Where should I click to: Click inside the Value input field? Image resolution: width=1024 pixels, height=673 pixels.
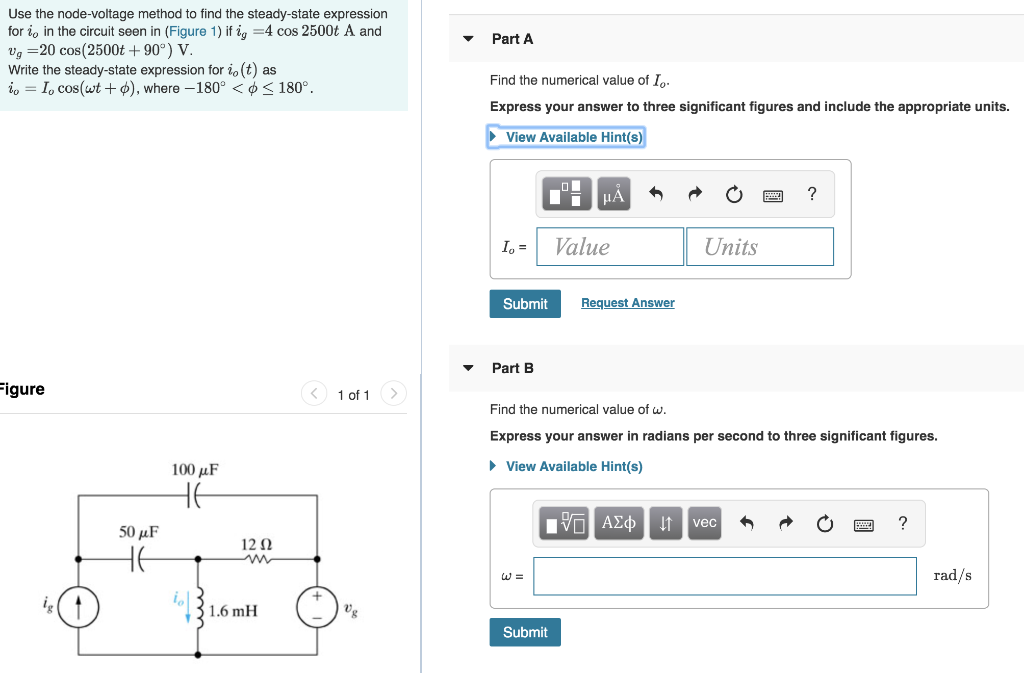click(x=610, y=246)
